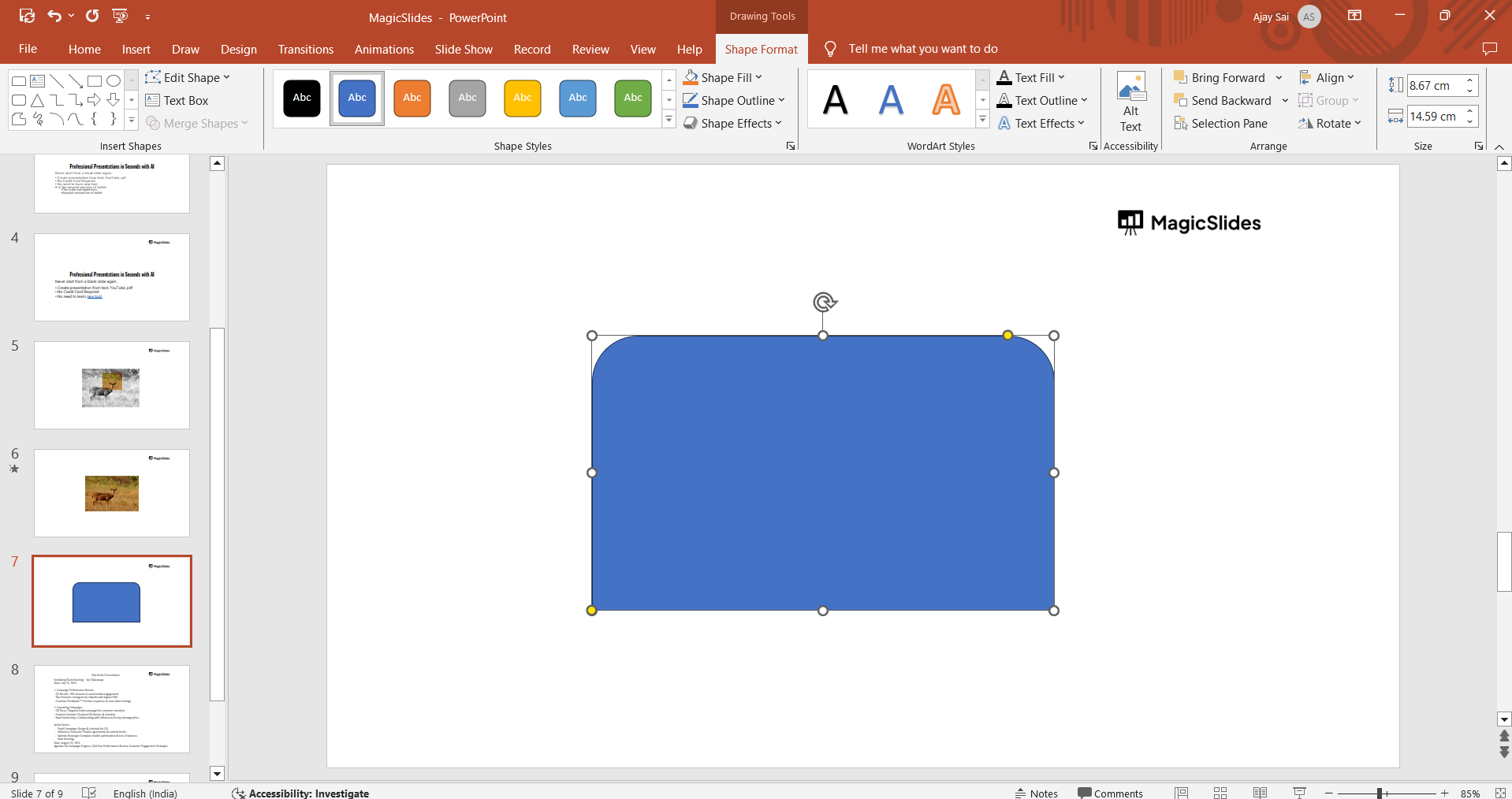
Task: Apply the orange Abc shape style
Action: [412, 98]
